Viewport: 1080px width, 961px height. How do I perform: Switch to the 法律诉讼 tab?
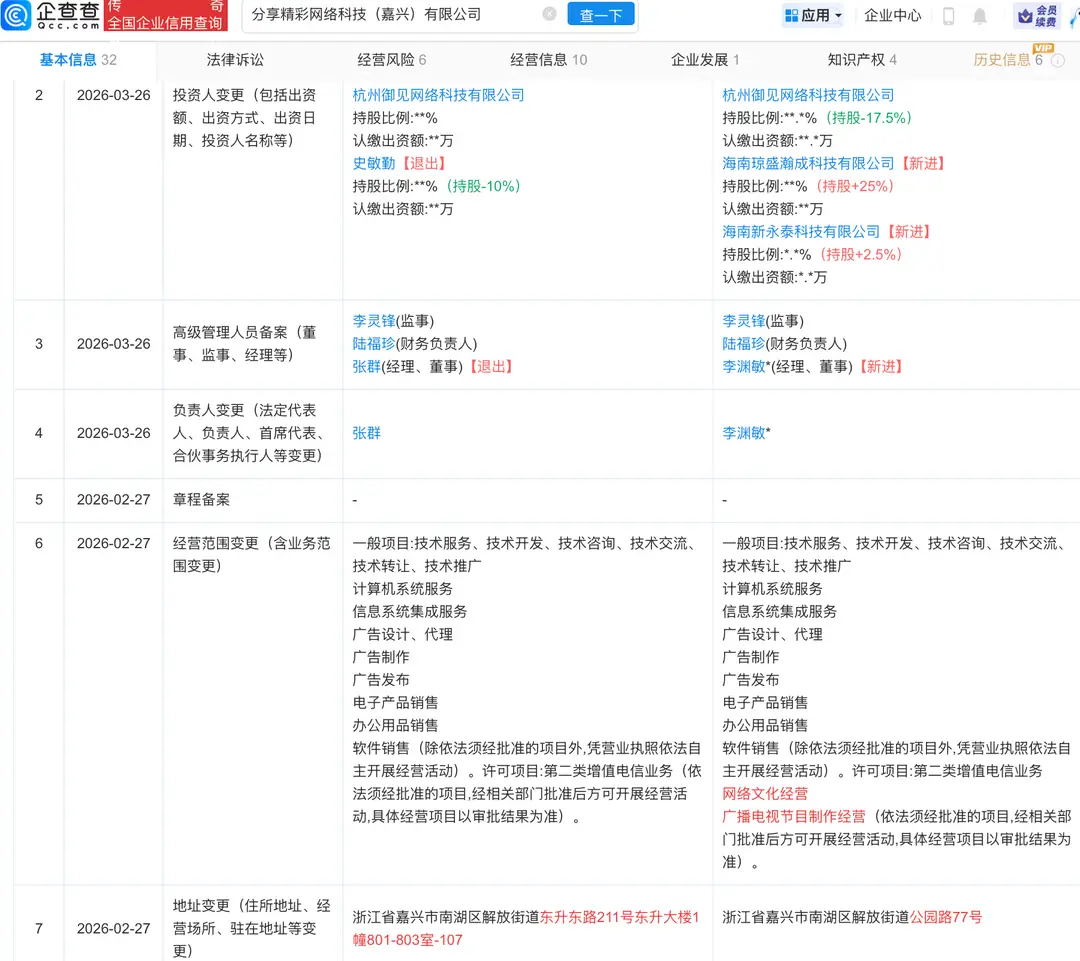[235, 60]
